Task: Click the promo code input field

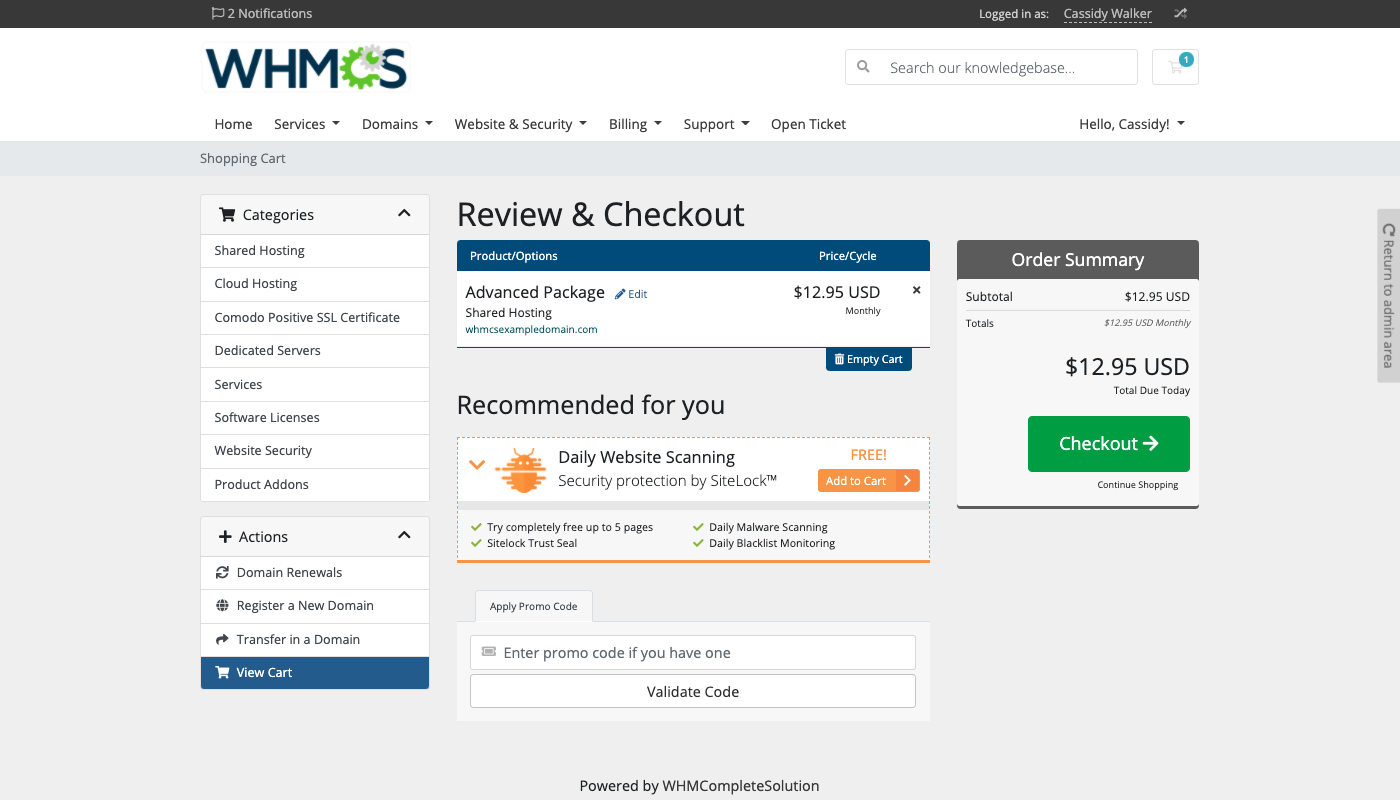Action: pos(692,653)
